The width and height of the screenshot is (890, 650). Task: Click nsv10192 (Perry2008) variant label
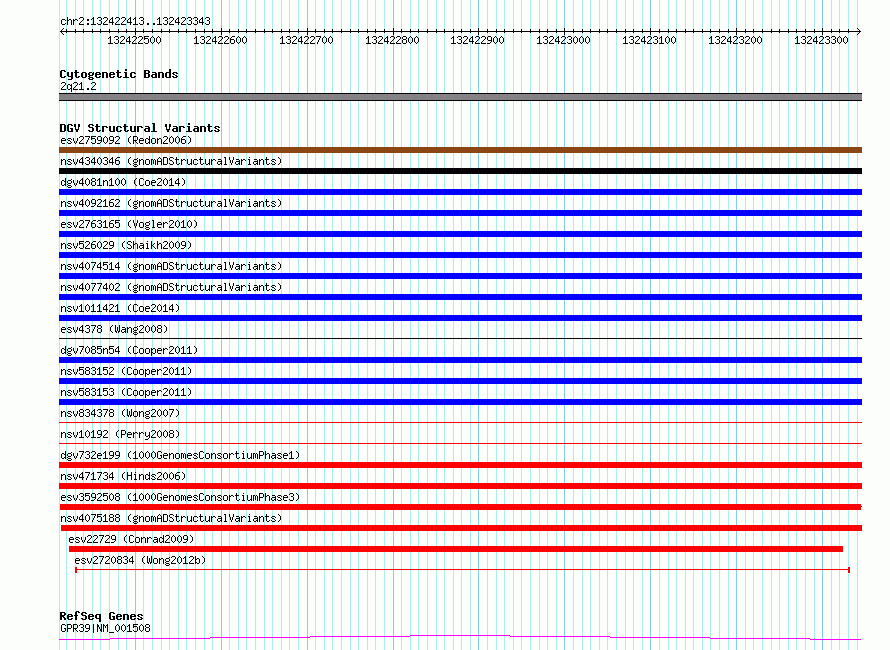(120, 434)
